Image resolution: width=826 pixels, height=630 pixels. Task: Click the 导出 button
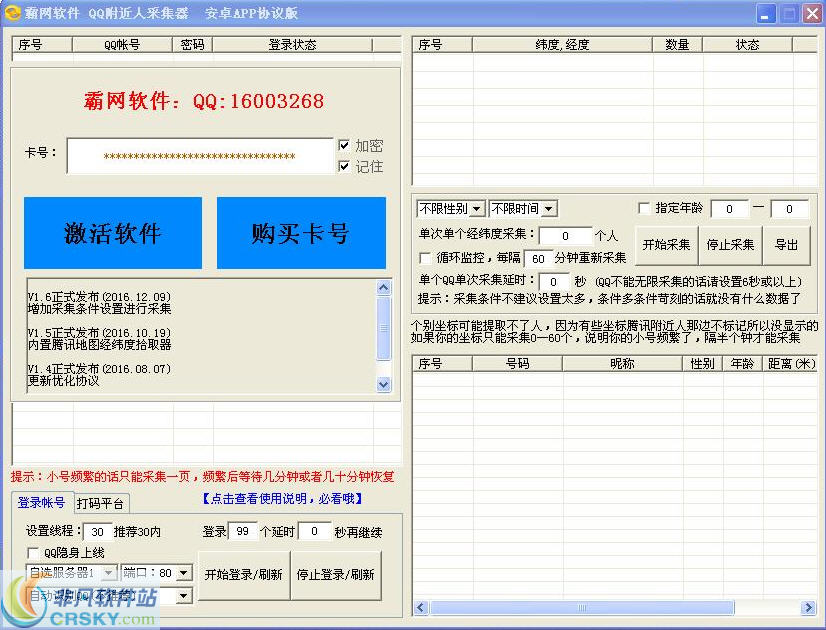pos(786,245)
